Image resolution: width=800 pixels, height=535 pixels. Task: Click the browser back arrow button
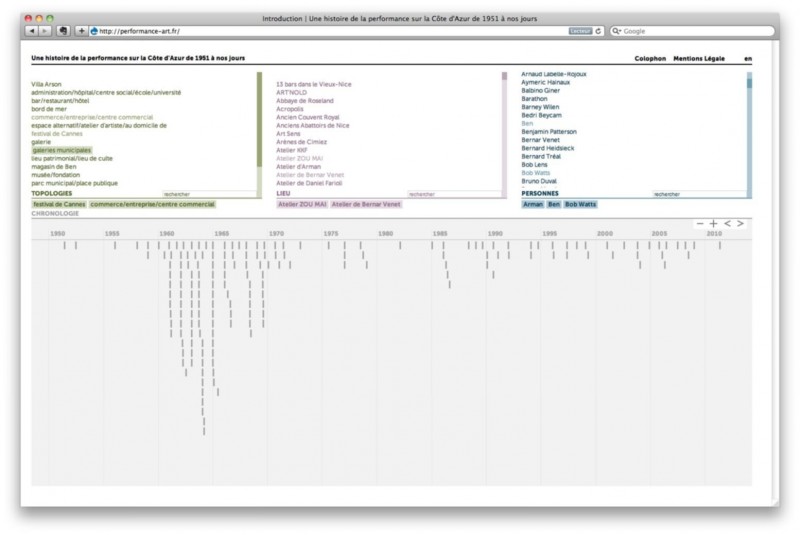click(30, 31)
